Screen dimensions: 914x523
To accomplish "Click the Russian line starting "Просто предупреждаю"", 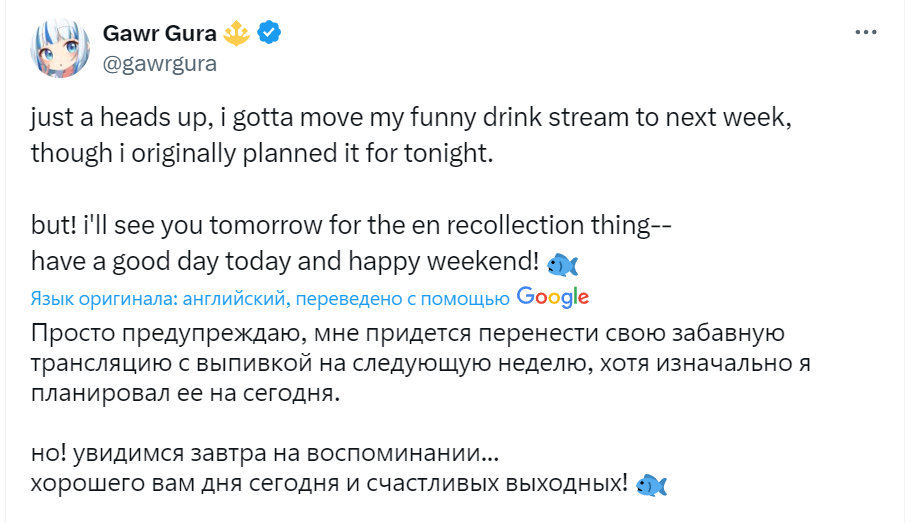I will click(x=408, y=332).
